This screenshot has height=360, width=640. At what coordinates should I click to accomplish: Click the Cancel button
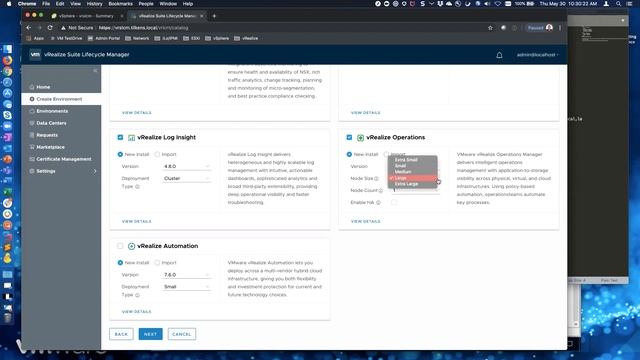coord(182,334)
